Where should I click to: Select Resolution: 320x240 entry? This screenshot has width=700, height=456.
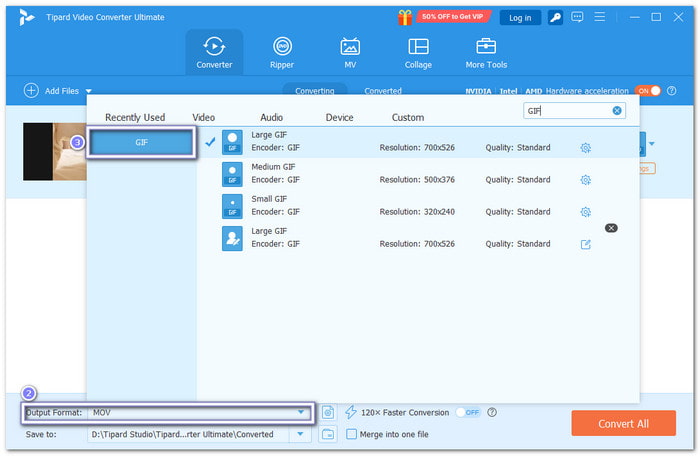click(417, 212)
